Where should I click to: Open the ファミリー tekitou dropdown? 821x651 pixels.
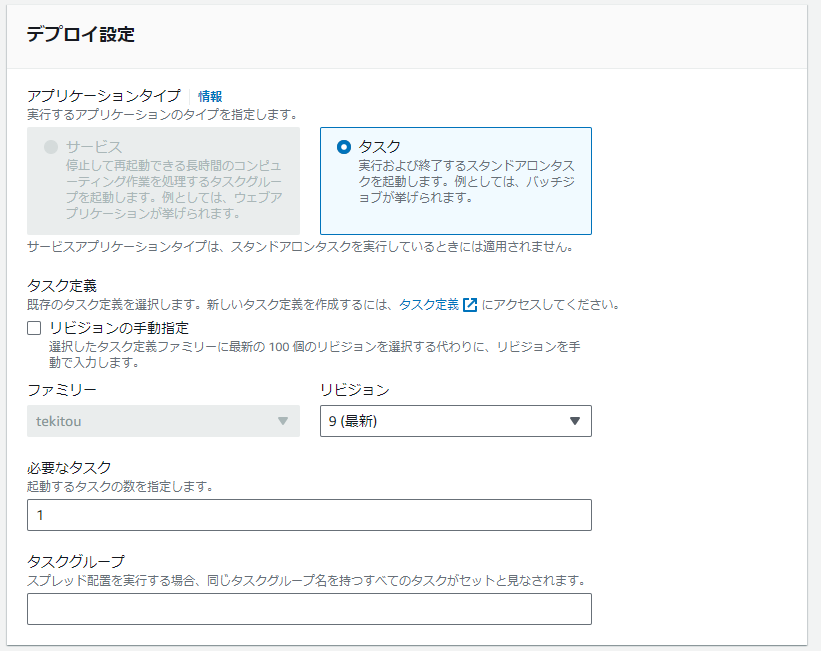point(163,421)
